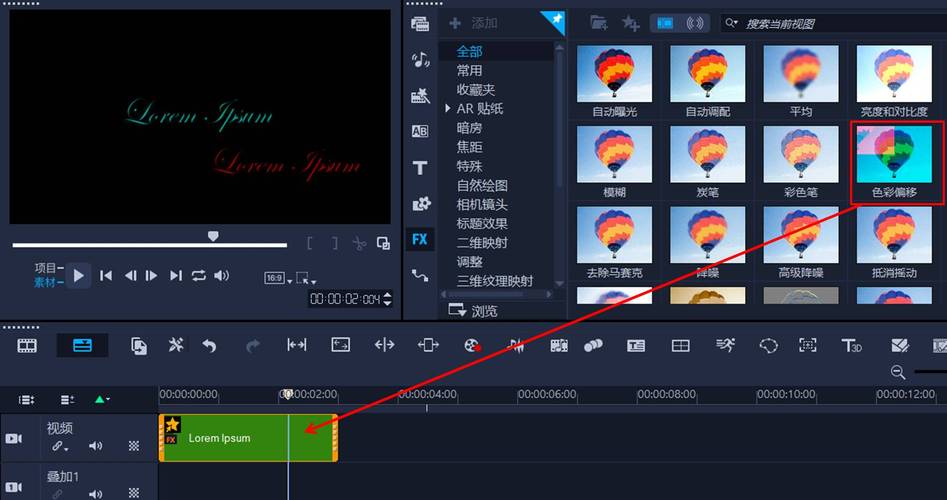This screenshot has width=947, height=500.
Task: Open the subtitle editor icon
Action: tap(636, 345)
